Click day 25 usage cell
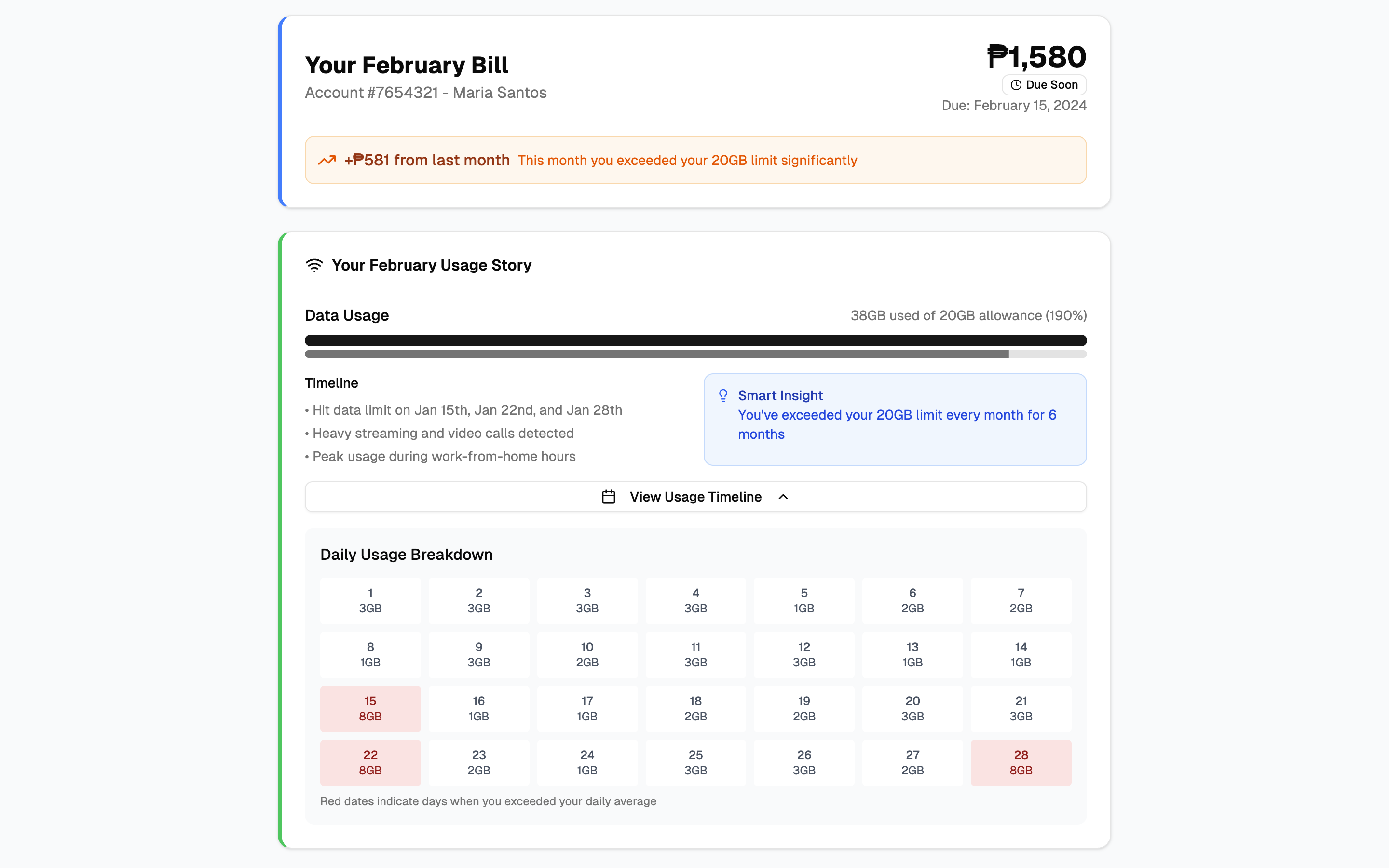This screenshot has width=1389, height=868. 695,762
